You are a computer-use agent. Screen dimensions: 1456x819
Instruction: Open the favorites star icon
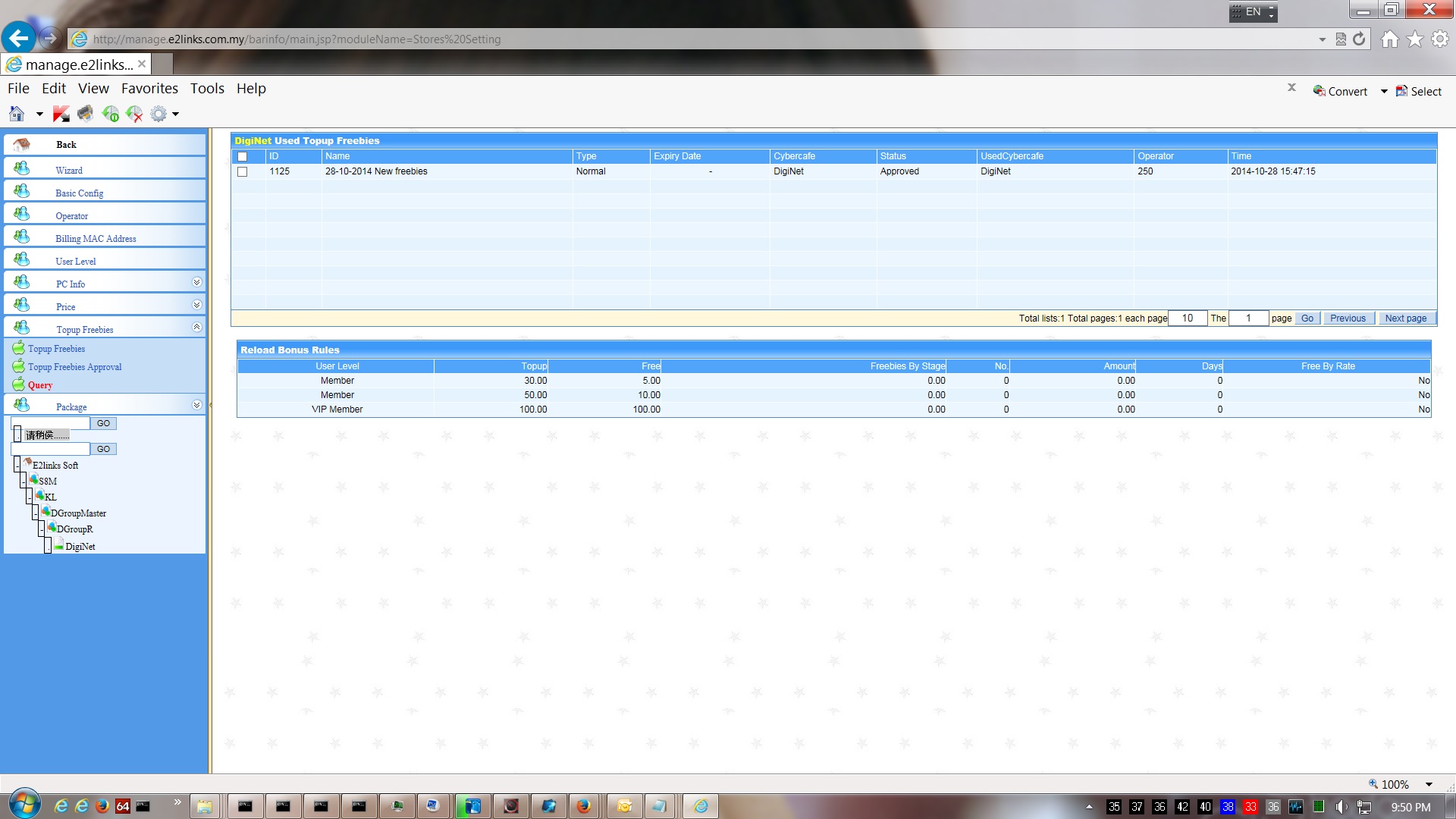pyautogui.click(x=1414, y=39)
